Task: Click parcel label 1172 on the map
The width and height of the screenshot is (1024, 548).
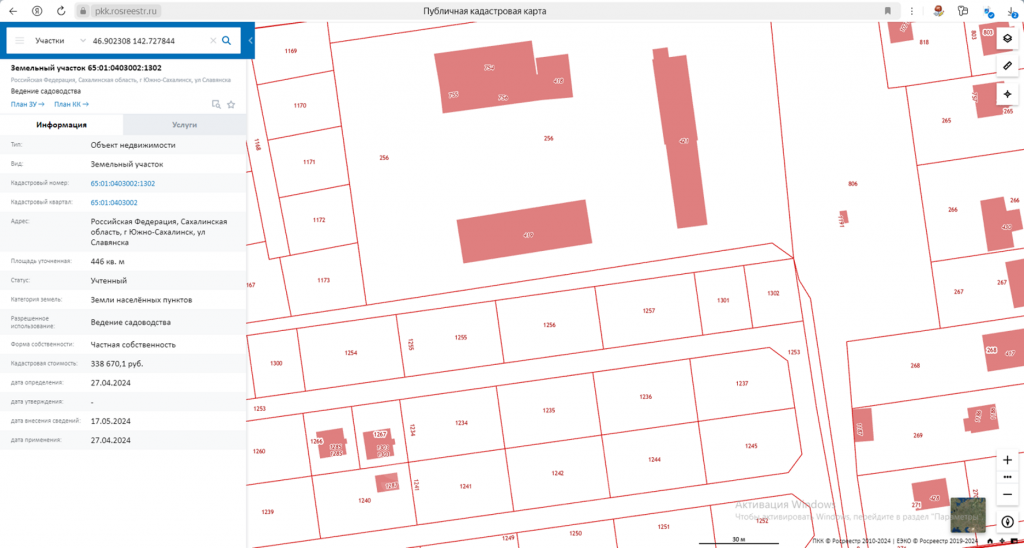Action: (x=319, y=220)
